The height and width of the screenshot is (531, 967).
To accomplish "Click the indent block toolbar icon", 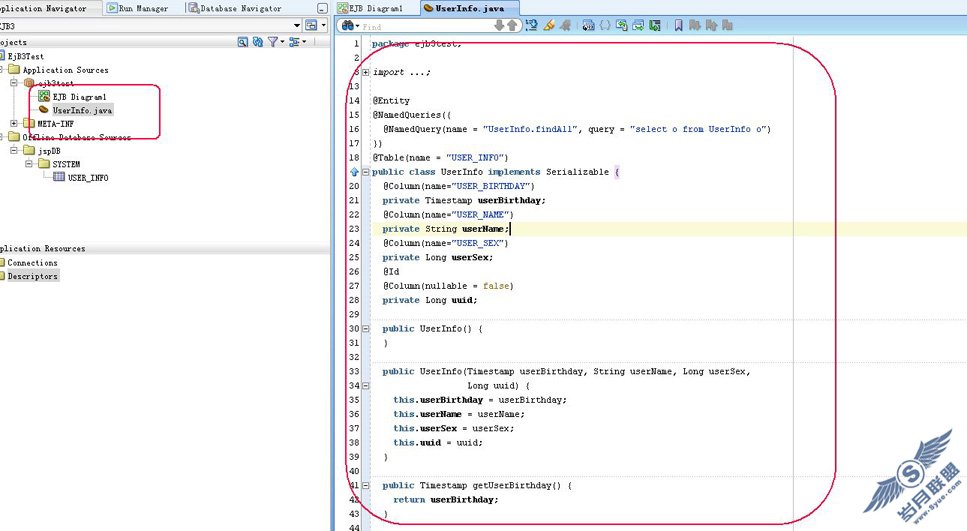I will point(638,25).
